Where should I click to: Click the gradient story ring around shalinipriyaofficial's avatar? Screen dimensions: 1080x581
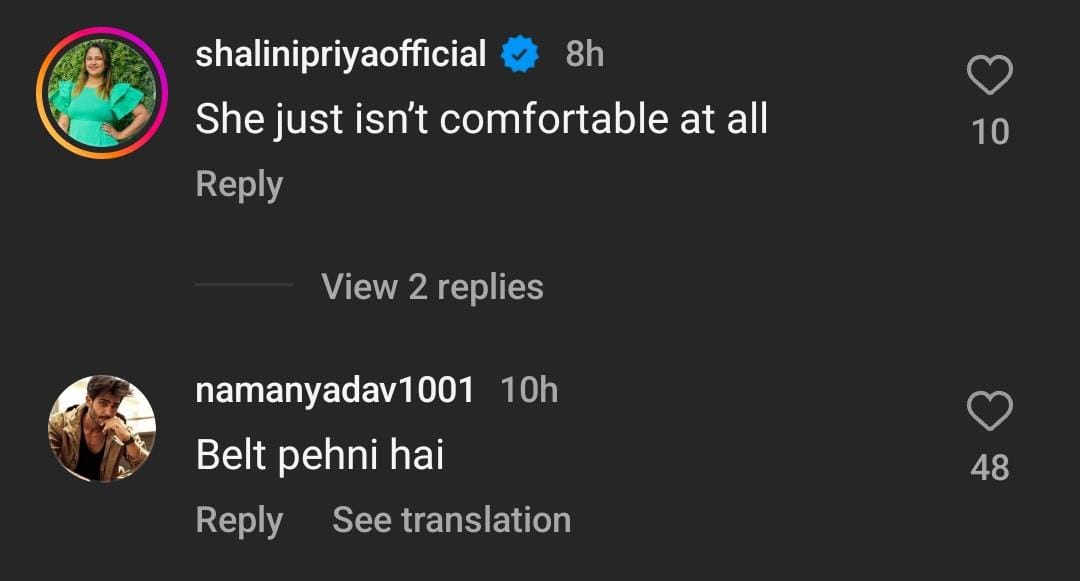point(41,95)
